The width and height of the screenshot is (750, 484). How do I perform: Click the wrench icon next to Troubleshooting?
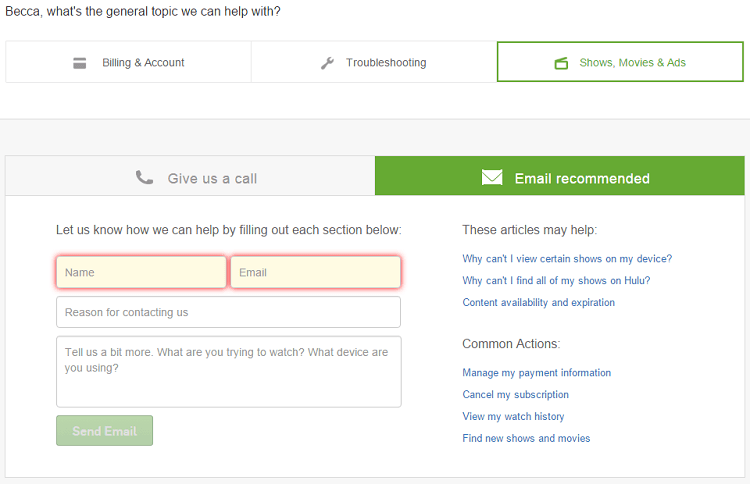pyautogui.click(x=327, y=63)
